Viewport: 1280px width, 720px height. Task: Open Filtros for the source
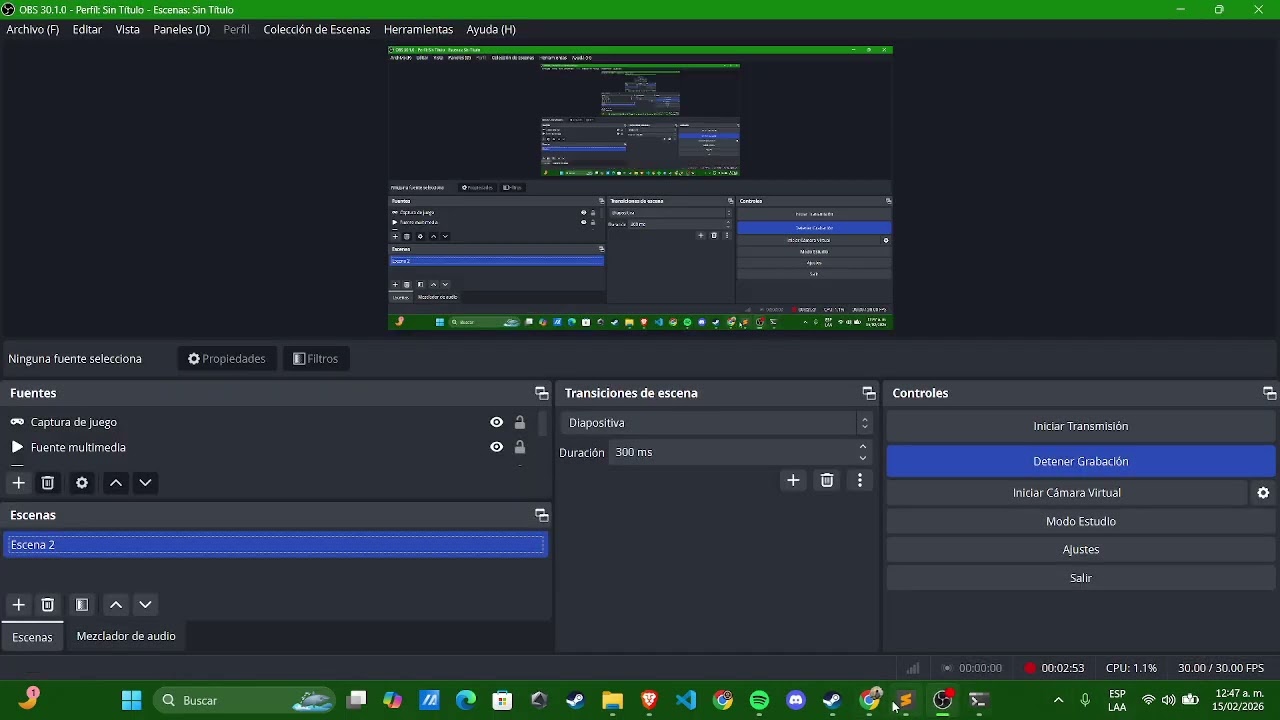tap(316, 359)
